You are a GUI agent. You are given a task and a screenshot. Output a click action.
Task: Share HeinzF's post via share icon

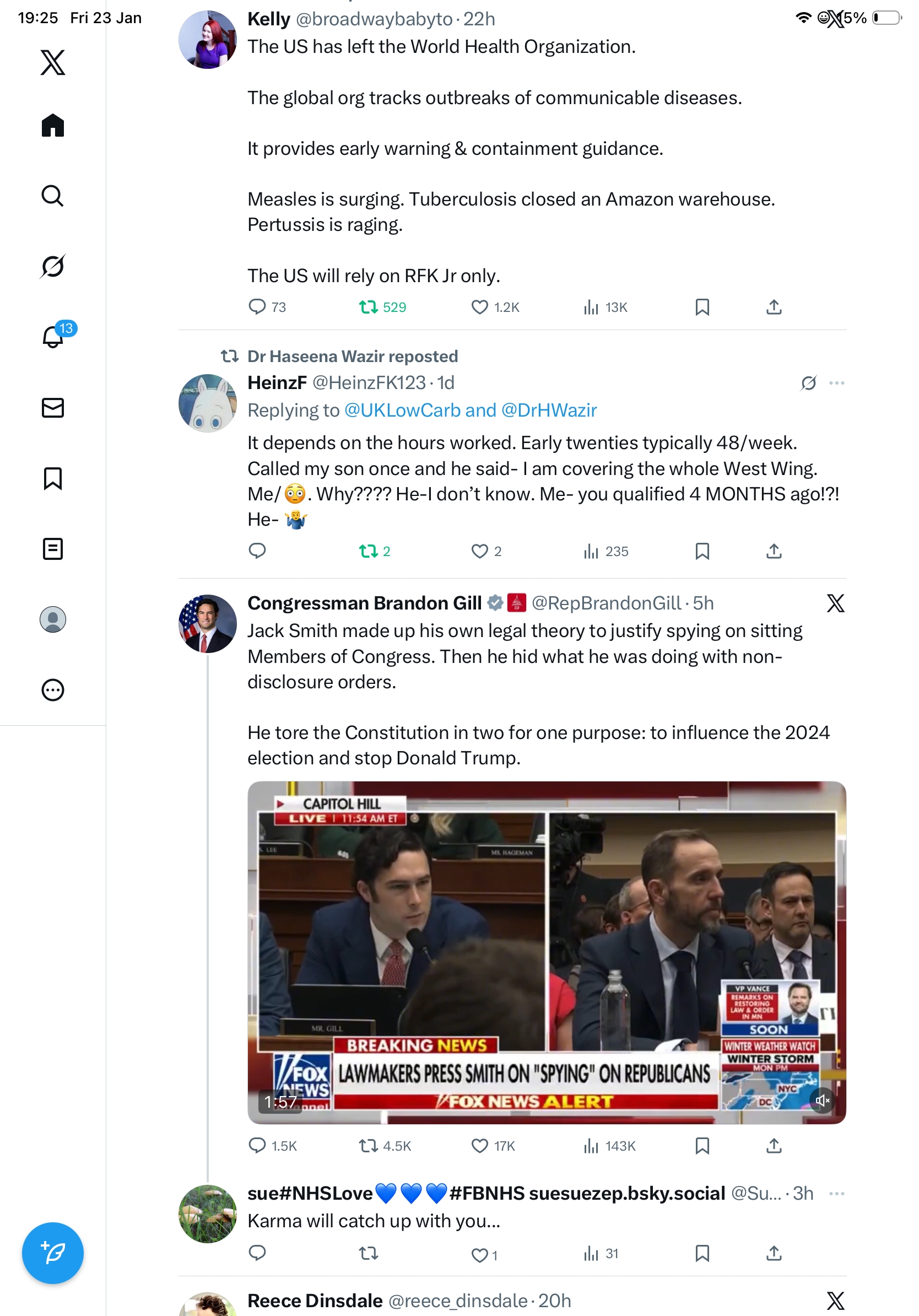(774, 552)
